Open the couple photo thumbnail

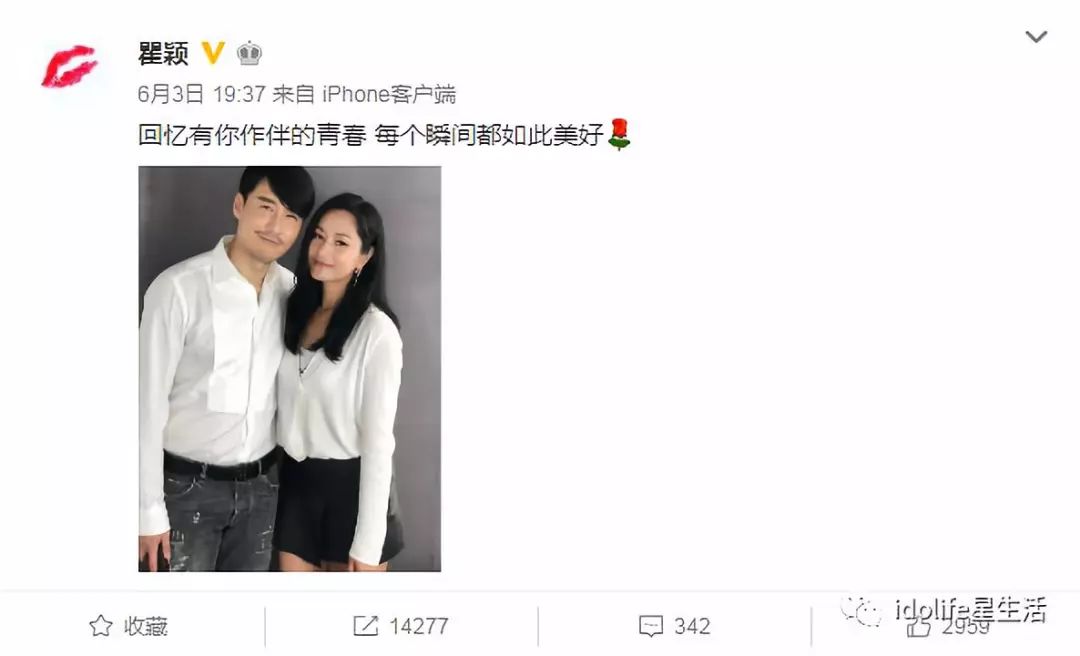pyautogui.click(x=289, y=369)
